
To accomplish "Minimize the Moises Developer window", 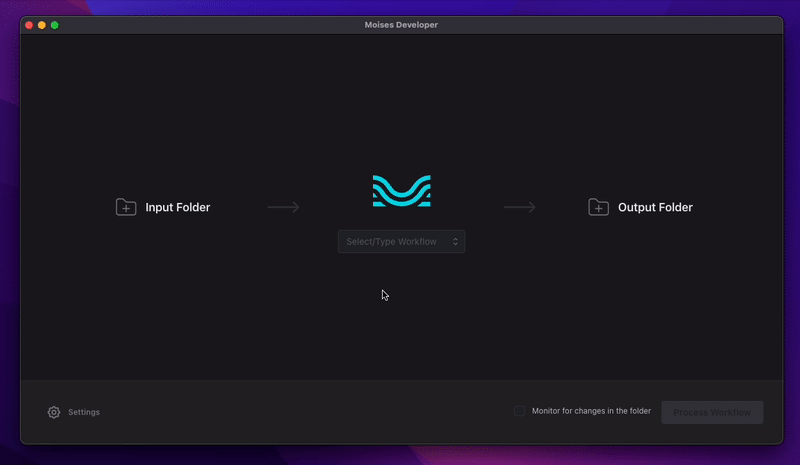I will [42, 25].
